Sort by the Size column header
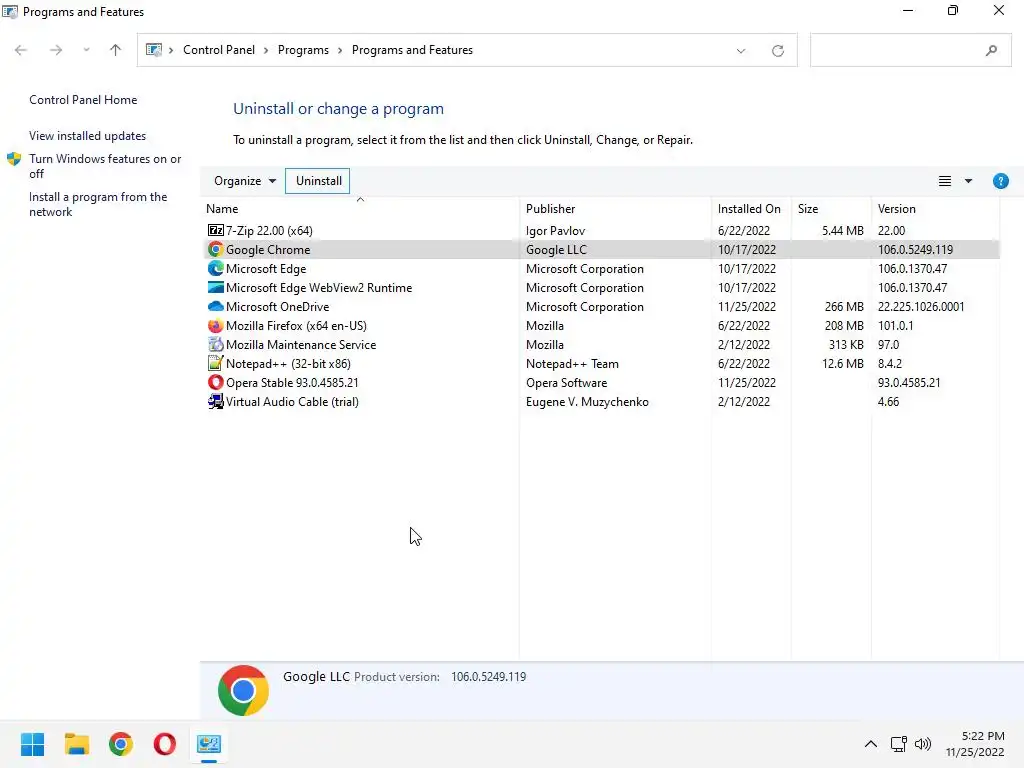The height and width of the screenshot is (768, 1024). click(831, 209)
